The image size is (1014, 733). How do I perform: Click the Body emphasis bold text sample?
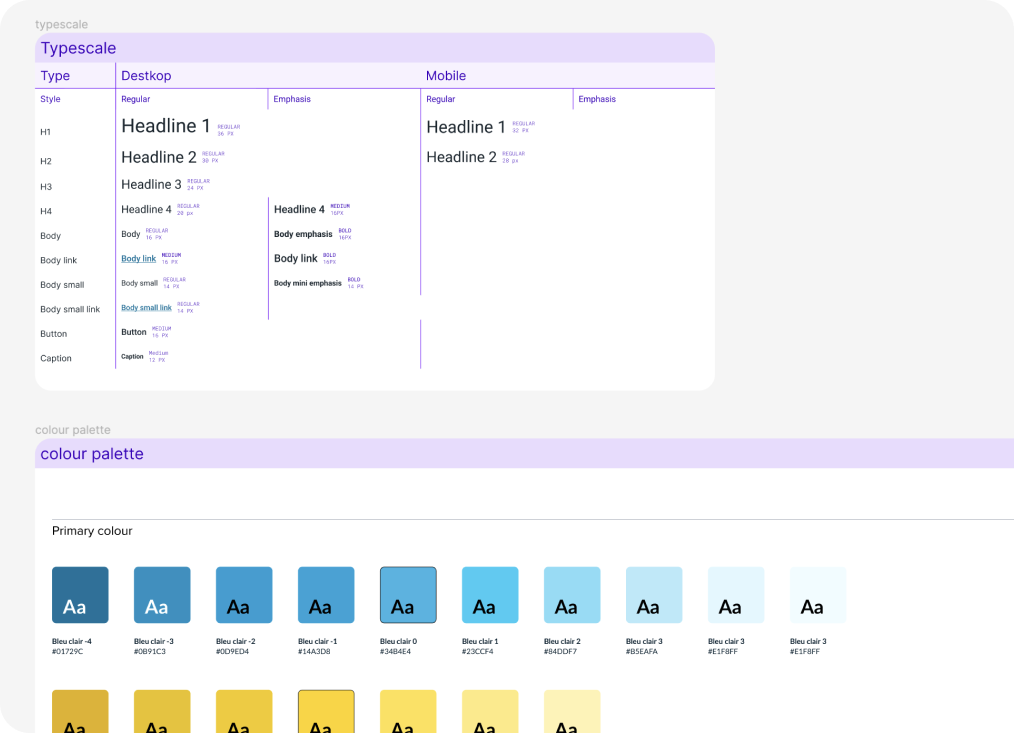[303, 235]
